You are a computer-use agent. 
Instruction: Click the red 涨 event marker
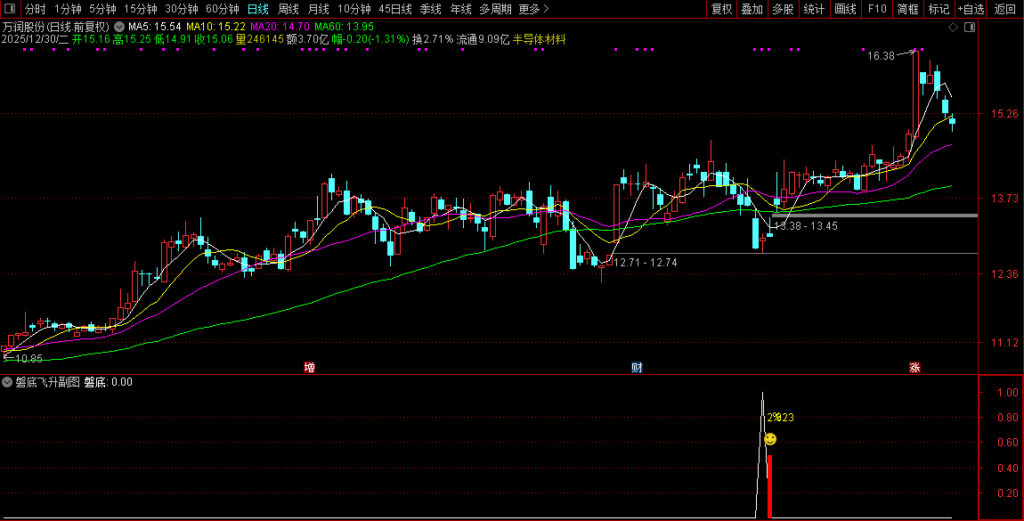(x=914, y=367)
